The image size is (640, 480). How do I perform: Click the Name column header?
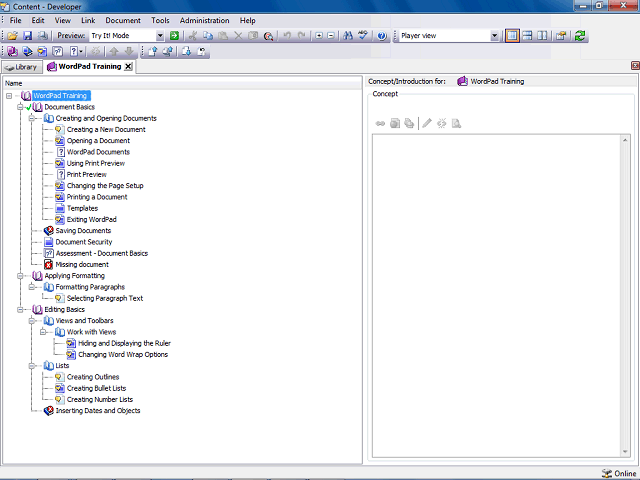coord(182,83)
